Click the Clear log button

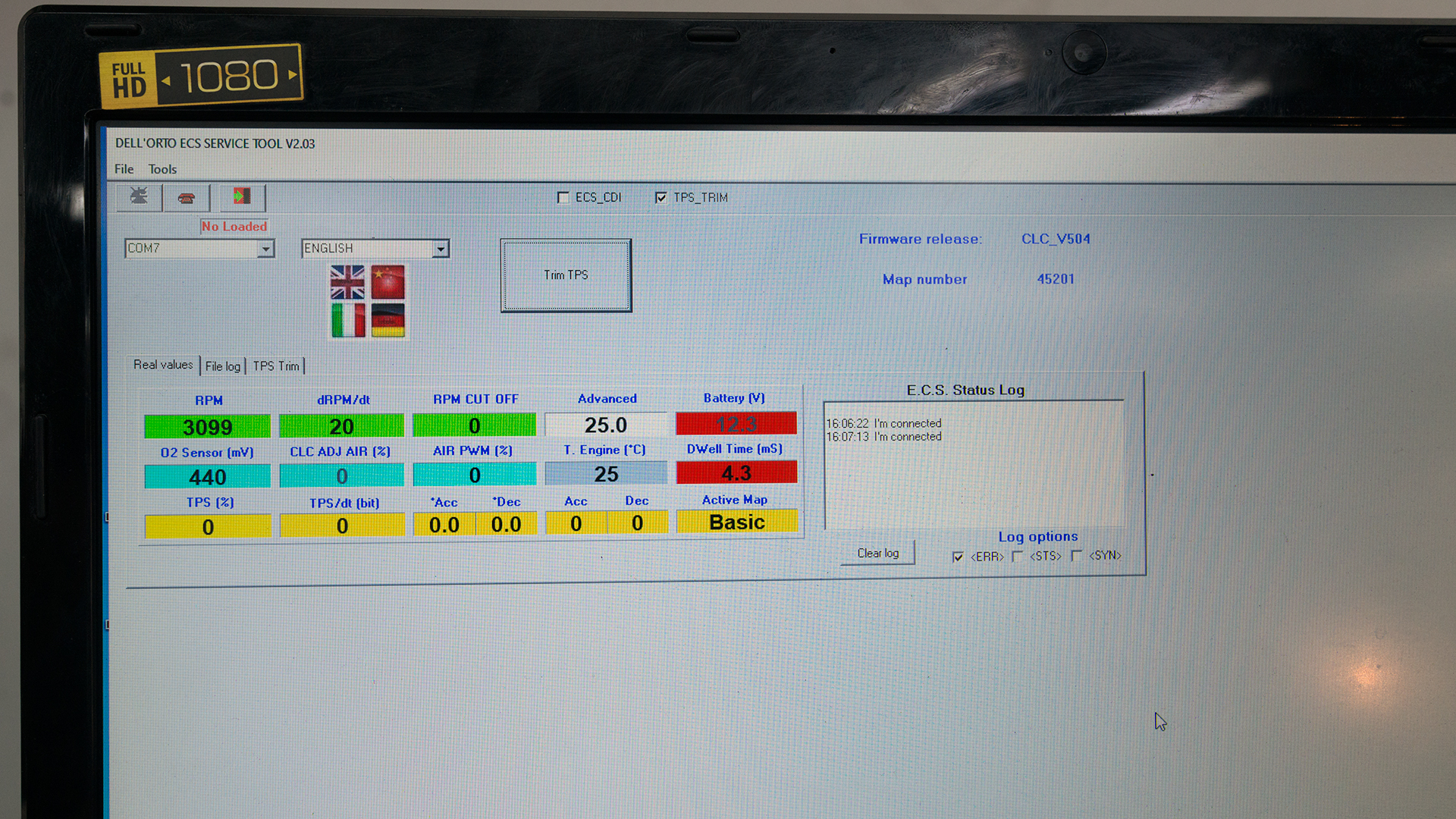[877, 554]
